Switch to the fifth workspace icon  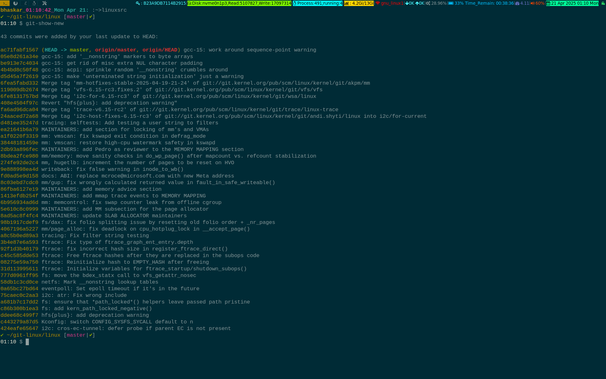click(x=44, y=3)
